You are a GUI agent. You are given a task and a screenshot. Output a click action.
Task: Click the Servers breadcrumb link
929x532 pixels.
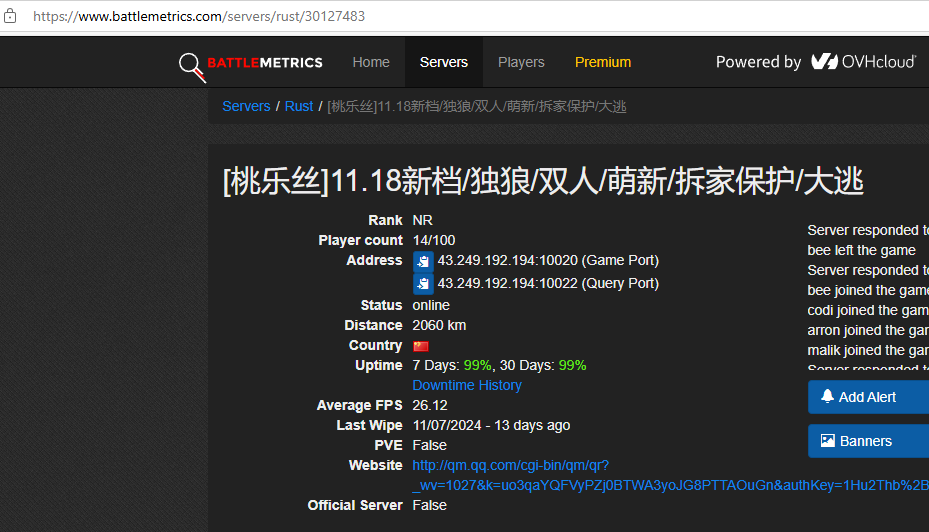pos(246,106)
